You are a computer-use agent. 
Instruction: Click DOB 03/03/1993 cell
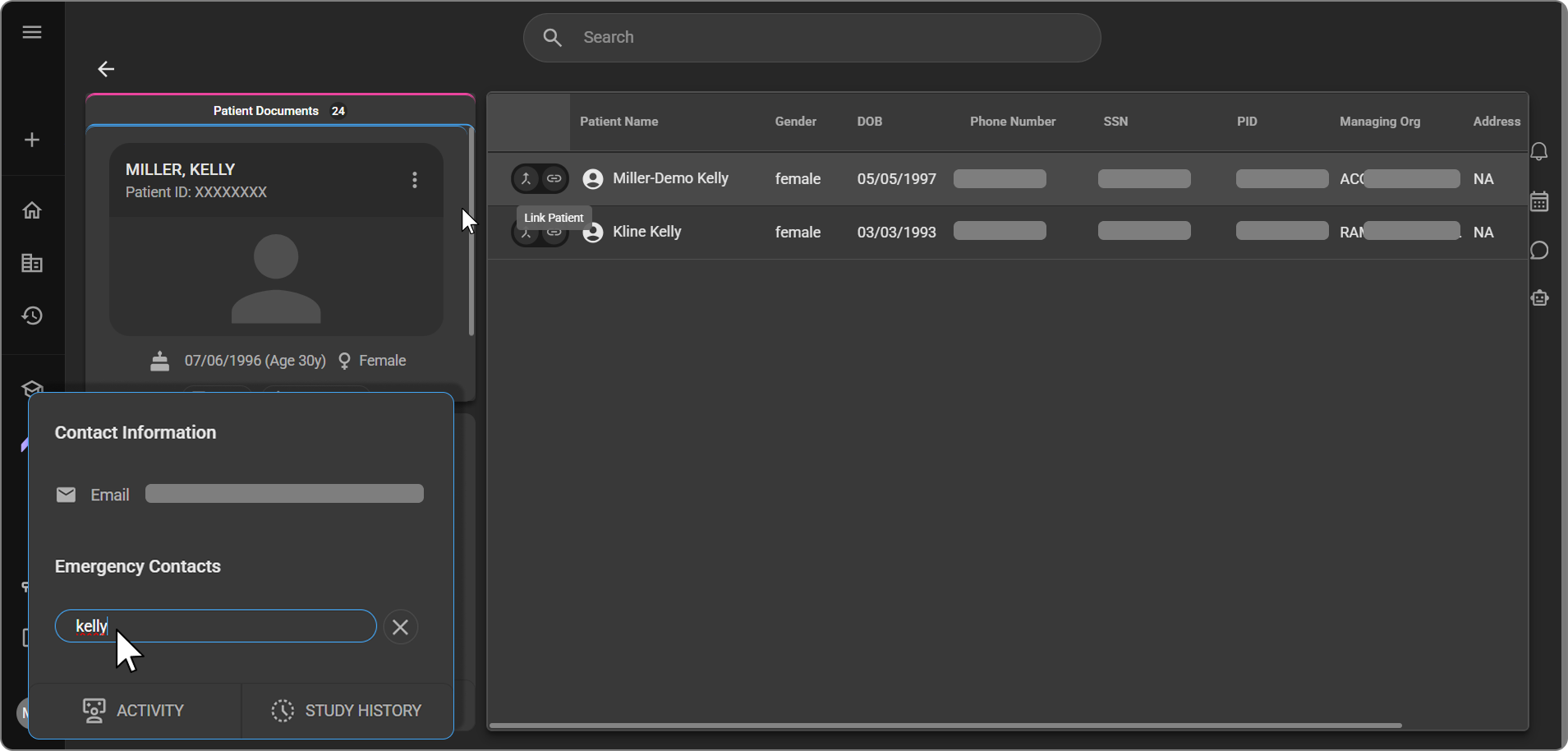pyautogui.click(x=896, y=233)
